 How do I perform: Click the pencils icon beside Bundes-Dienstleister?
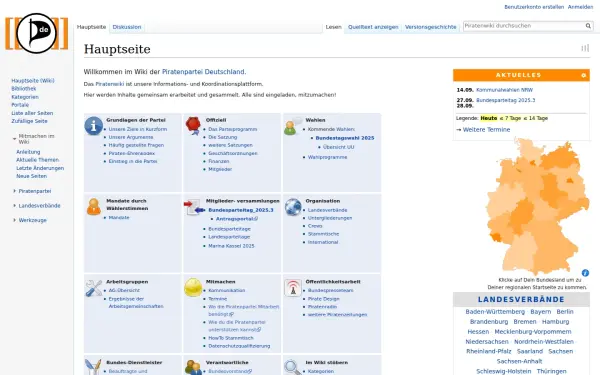point(93,367)
